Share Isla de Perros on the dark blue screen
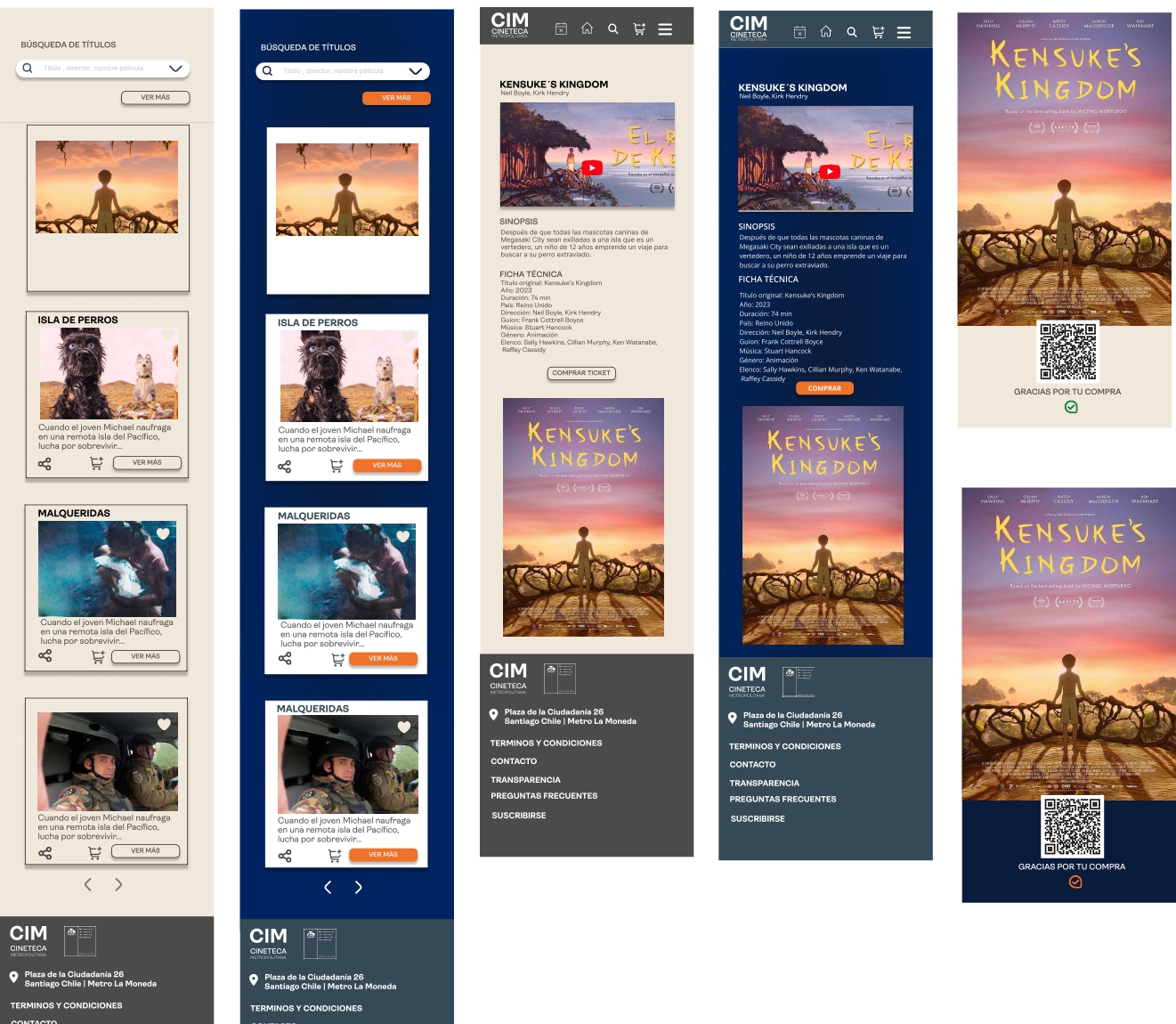This screenshot has height=1024, width=1176. click(x=285, y=466)
